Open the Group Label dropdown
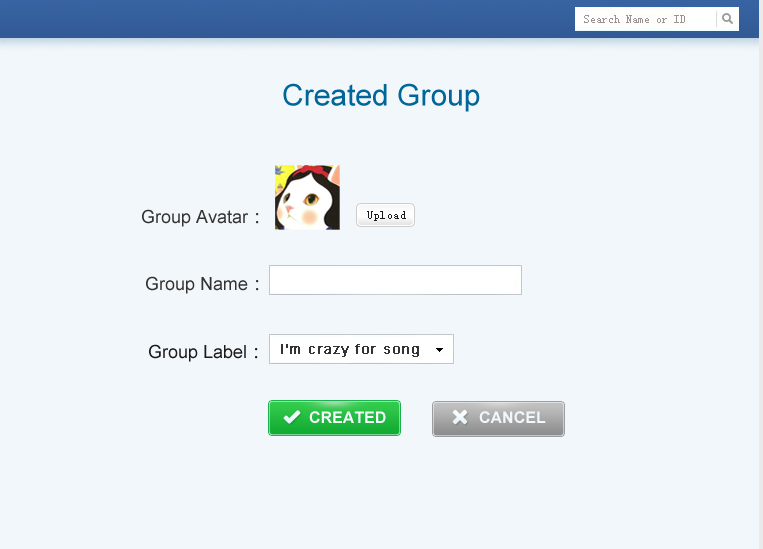This screenshot has width=763, height=549. (361, 349)
